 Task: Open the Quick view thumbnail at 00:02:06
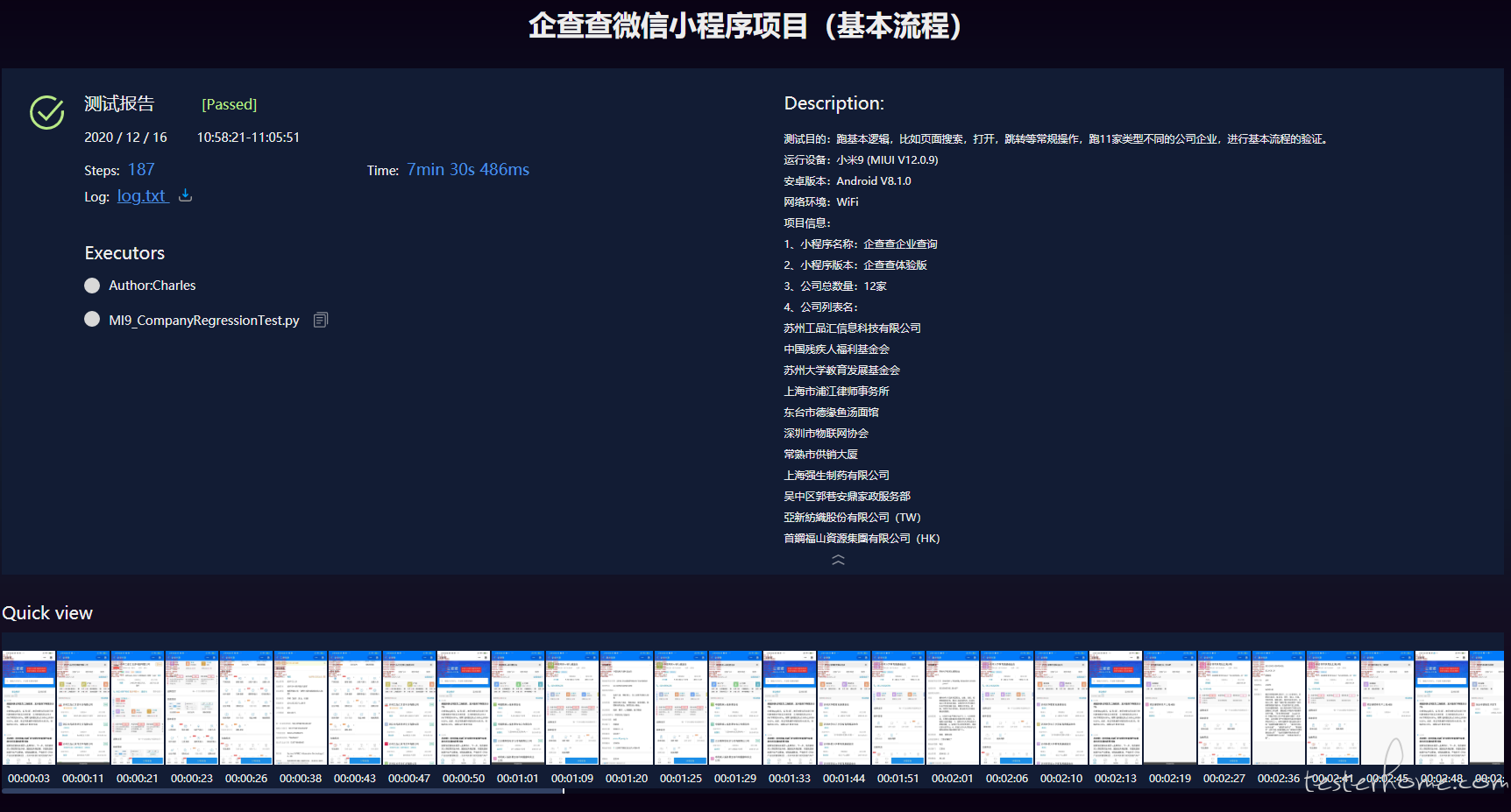pyautogui.click(x=1007, y=708)
